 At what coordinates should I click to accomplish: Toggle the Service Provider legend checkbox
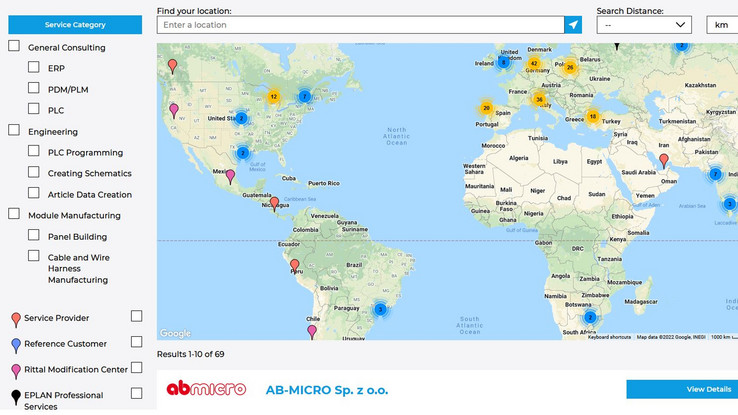[x=137, y=316]
